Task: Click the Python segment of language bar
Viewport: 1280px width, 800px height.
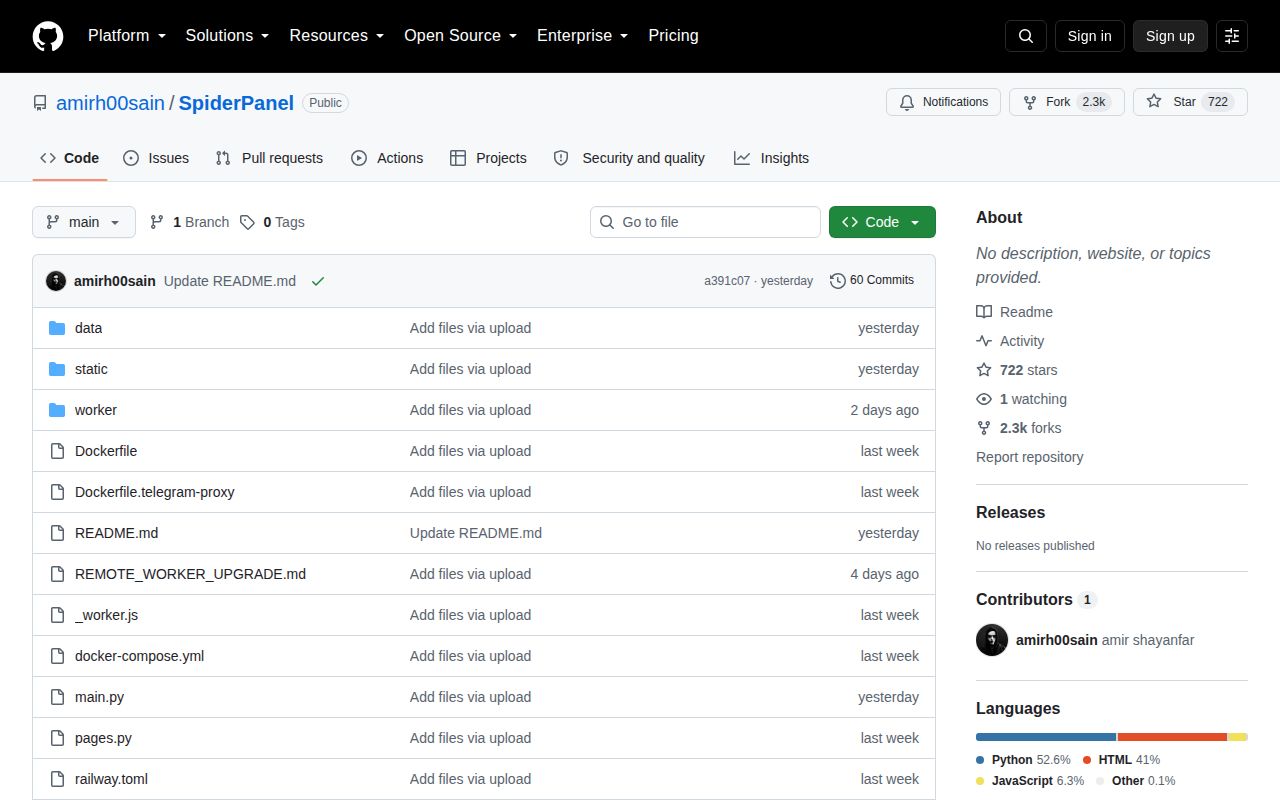Action: tap(1046, 737)
